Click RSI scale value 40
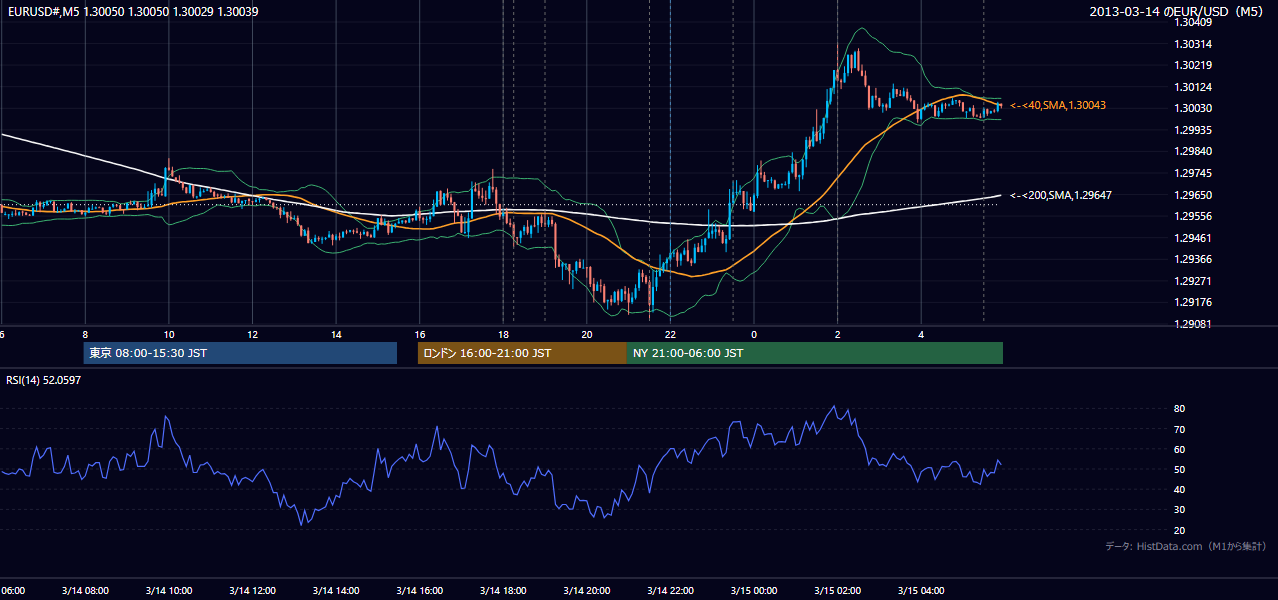The height and width of the screenshot is (600, 1278). tap(1180, 489)
